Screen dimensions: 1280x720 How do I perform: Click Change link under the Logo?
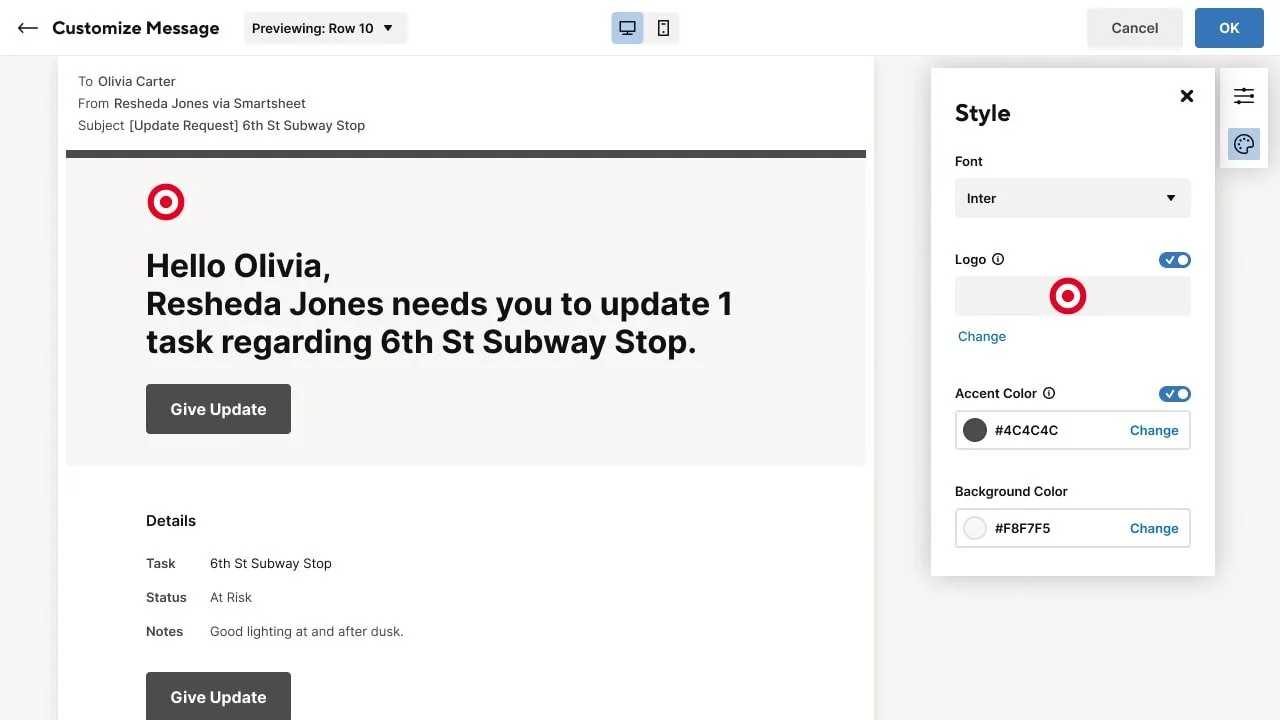point(982,336)
